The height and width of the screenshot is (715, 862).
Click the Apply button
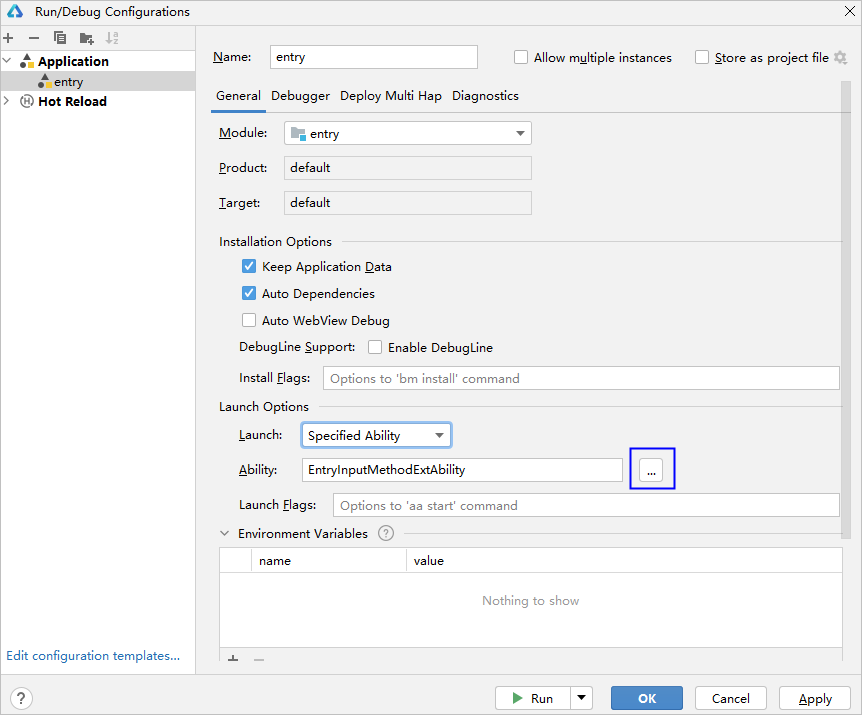click(815, 698)
